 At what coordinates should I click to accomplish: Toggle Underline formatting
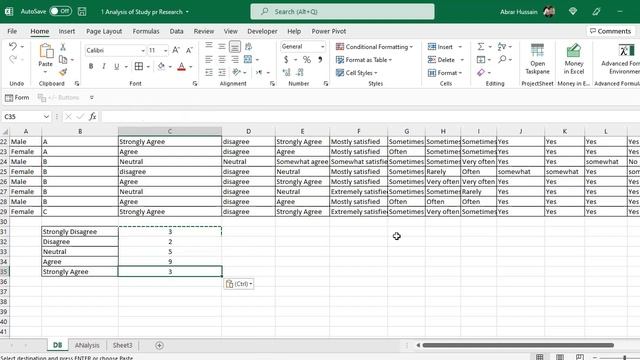point(117,66)
